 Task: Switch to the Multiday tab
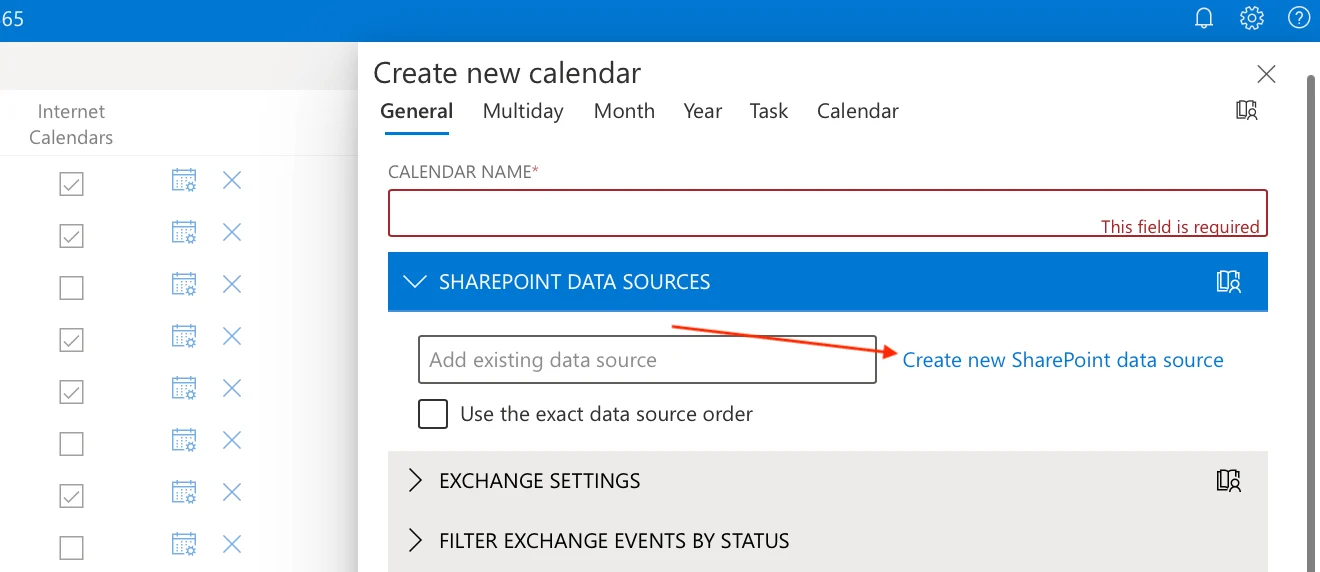523,111
